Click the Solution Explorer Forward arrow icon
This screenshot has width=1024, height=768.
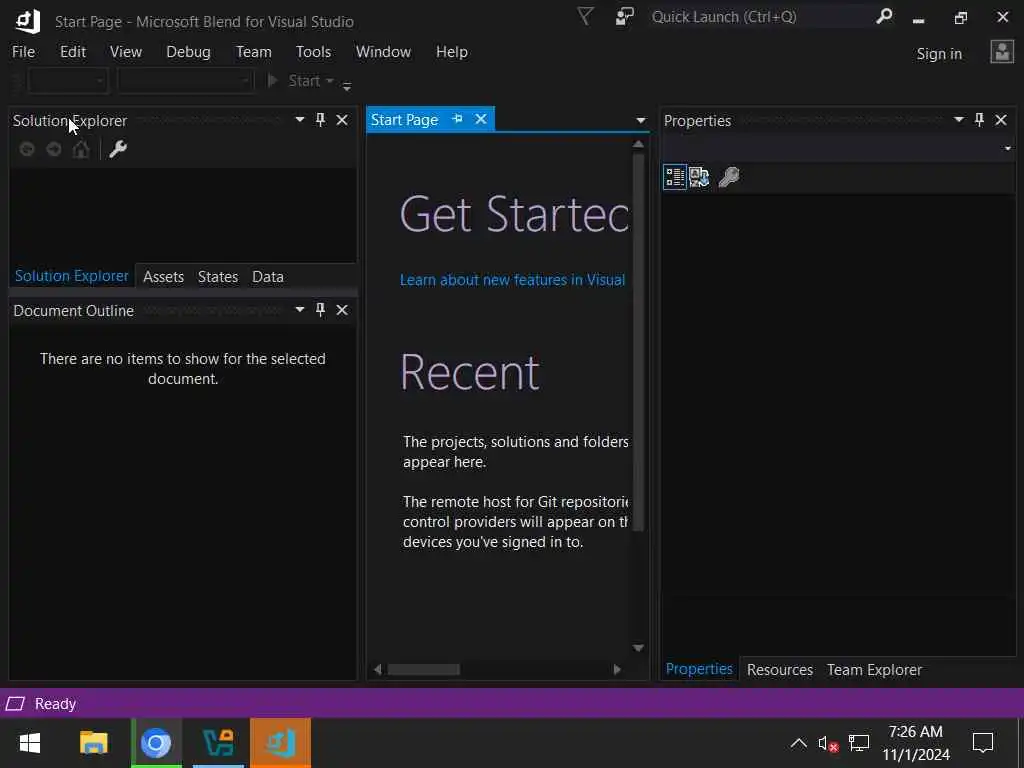(54, 150)
